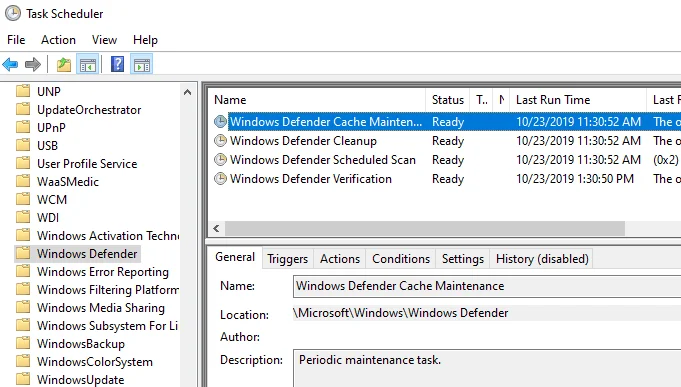Open the Help menu
The width and height of the screenshot is (681, 387).
pos(145,40)
